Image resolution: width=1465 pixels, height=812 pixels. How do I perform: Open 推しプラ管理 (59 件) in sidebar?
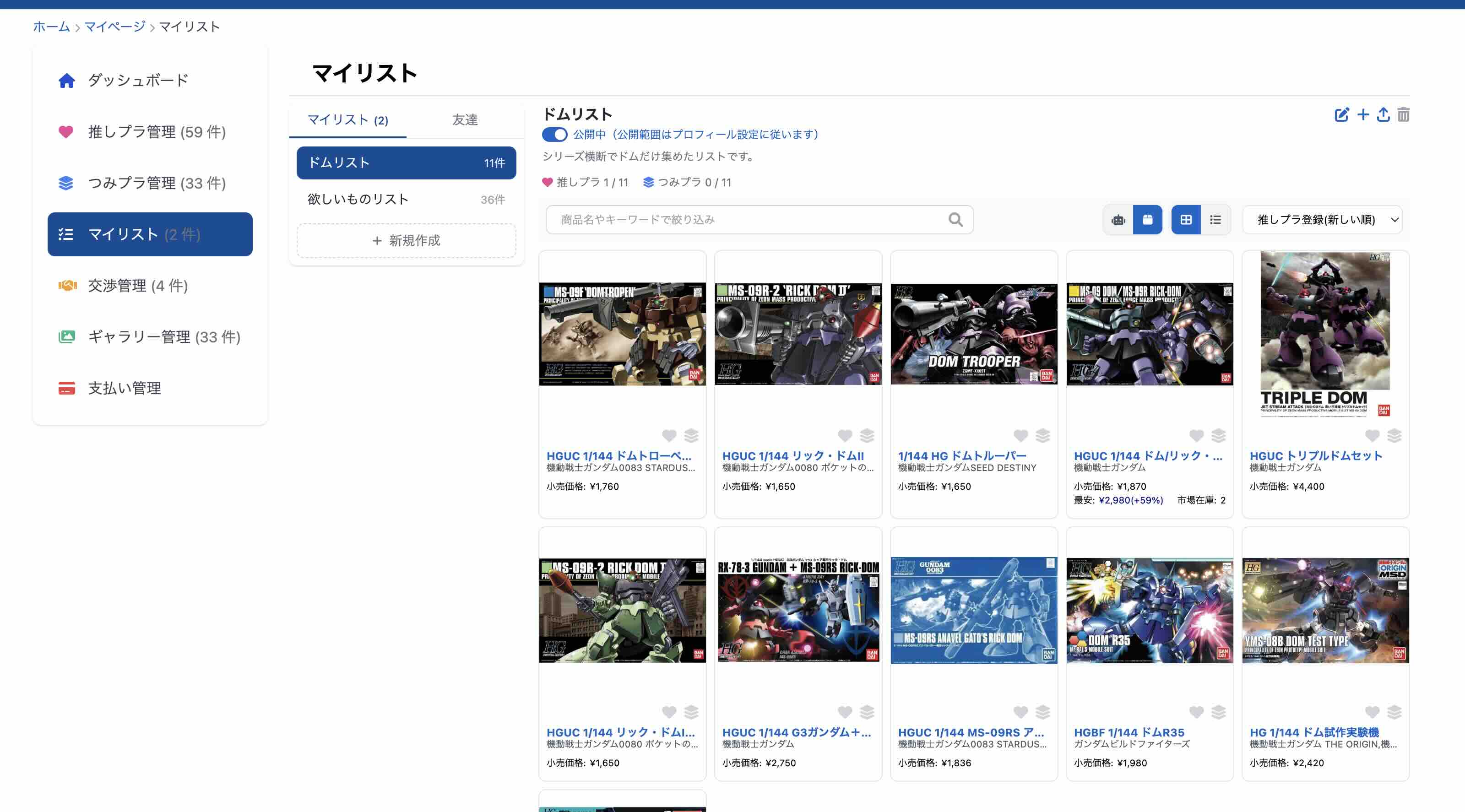[x=150, y=132]
